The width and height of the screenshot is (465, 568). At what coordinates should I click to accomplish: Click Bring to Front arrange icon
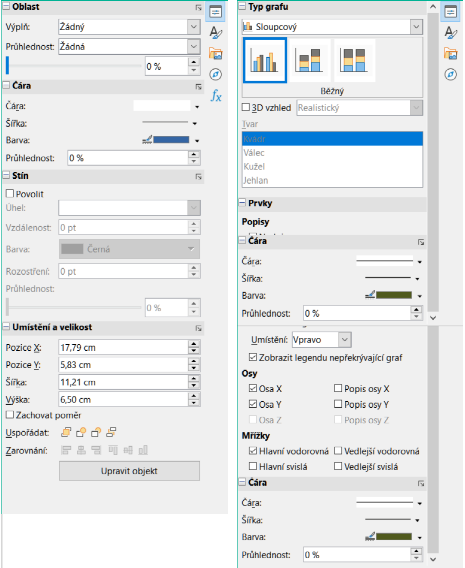pos(66,432)
